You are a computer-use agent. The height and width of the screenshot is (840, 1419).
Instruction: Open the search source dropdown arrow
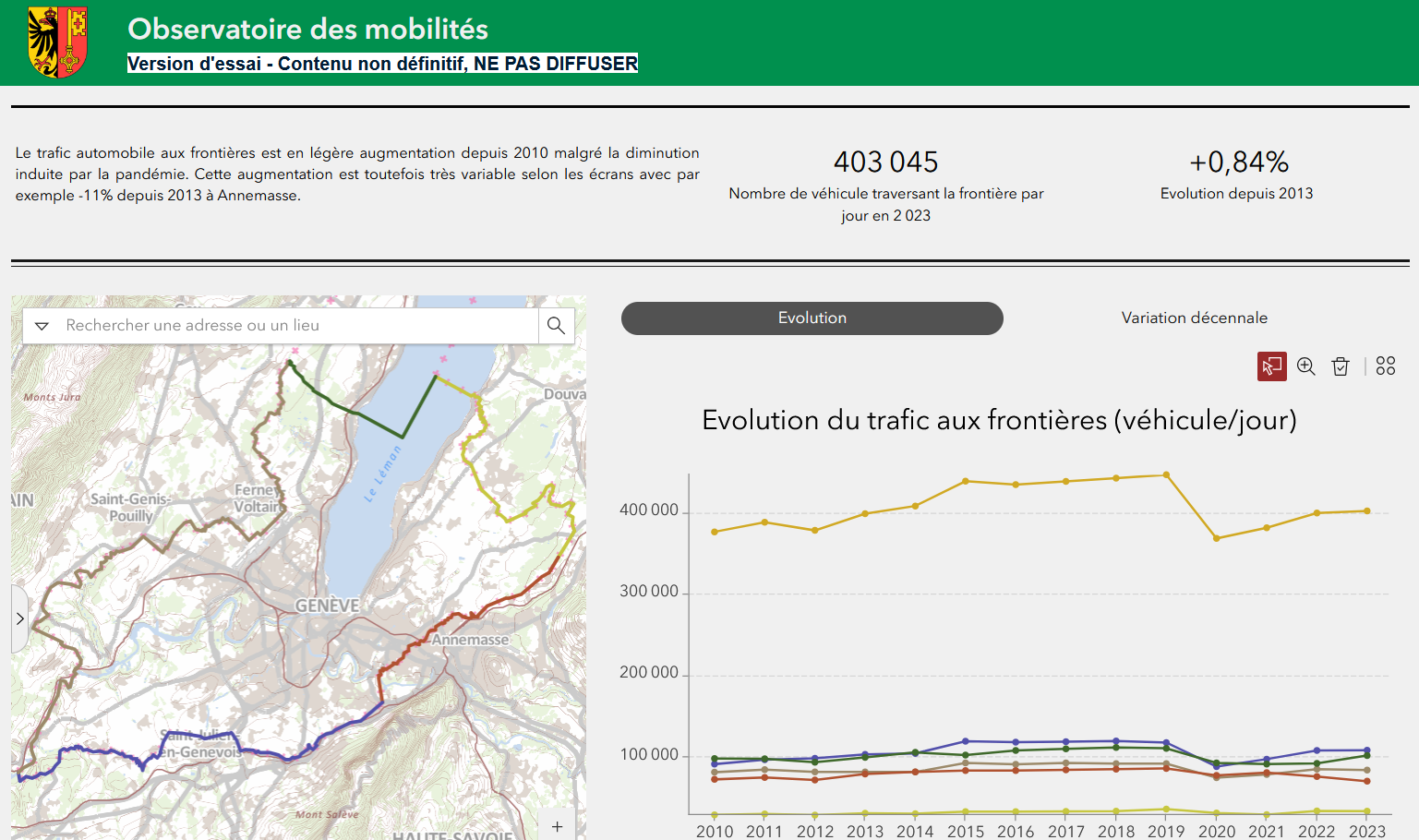[42, 326]
